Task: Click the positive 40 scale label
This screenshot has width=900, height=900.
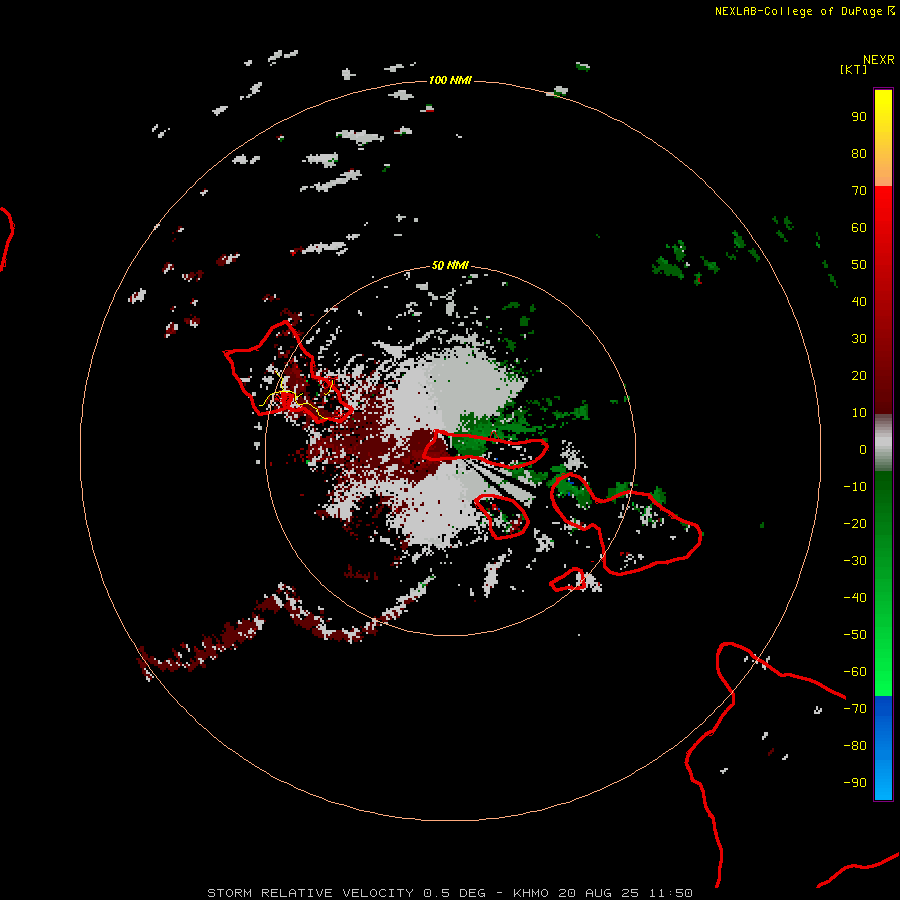Action: pos(859,301)
